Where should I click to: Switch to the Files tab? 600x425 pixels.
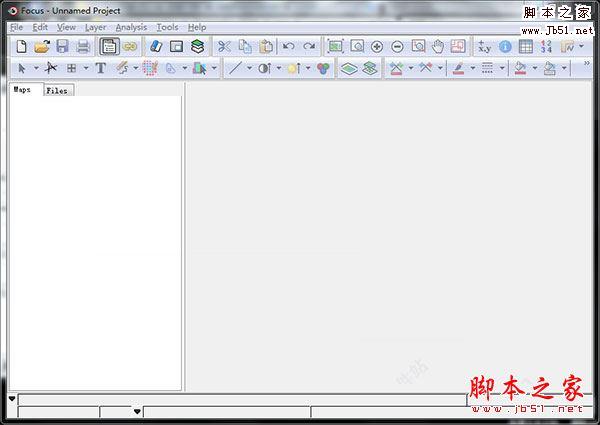click(x=57, y=91)
